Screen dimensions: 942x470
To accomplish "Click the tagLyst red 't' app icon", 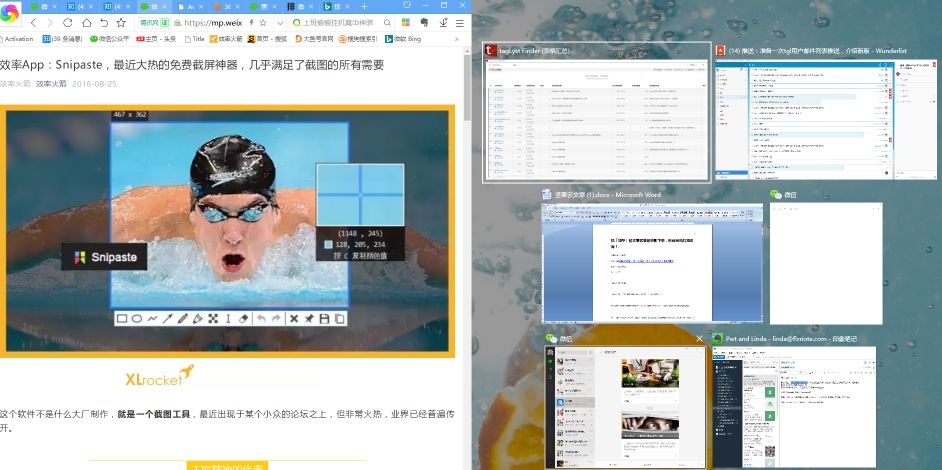I will [490, 51].
